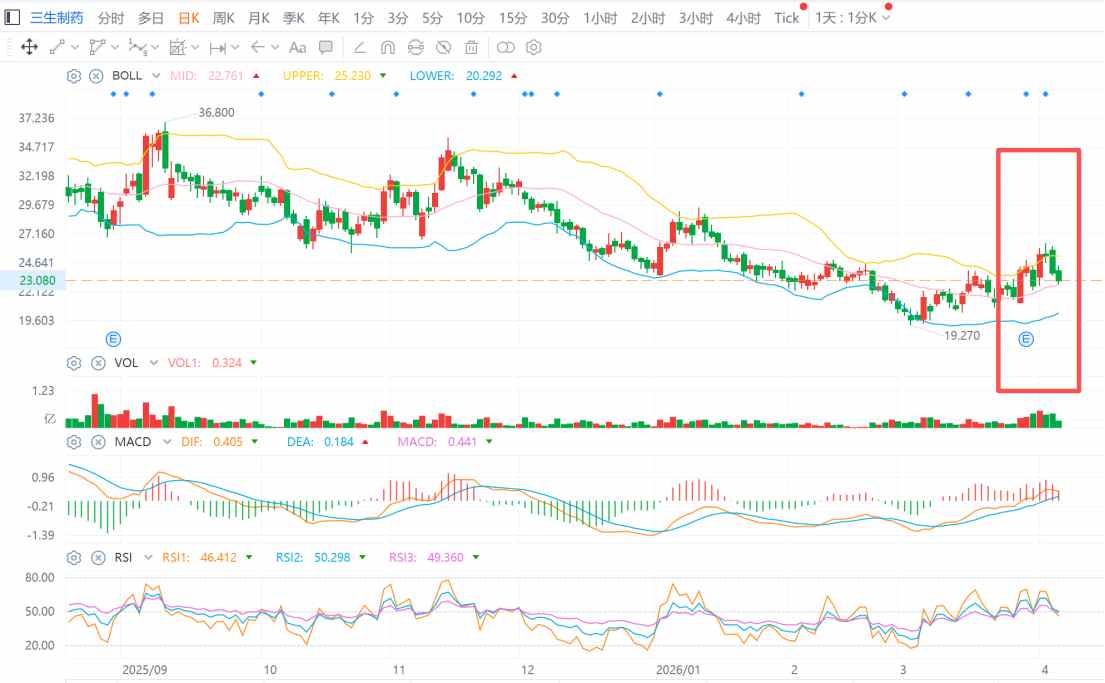
Task: Switch to the 分时 intraday tab
Action: click(x=111, y=18)
